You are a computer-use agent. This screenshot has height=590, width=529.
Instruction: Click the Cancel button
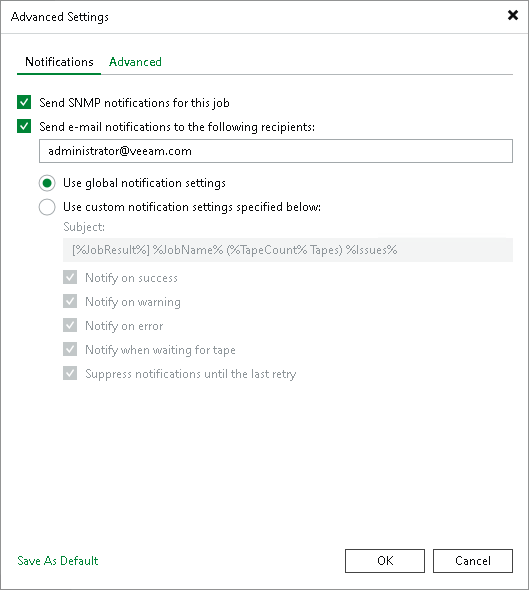pos(473,561)
